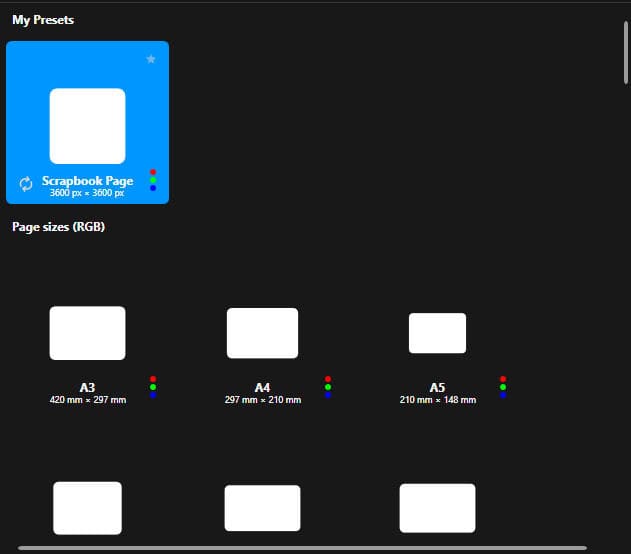
Task: Select the A5 page preset thumbnail
Action: [437, 333]
